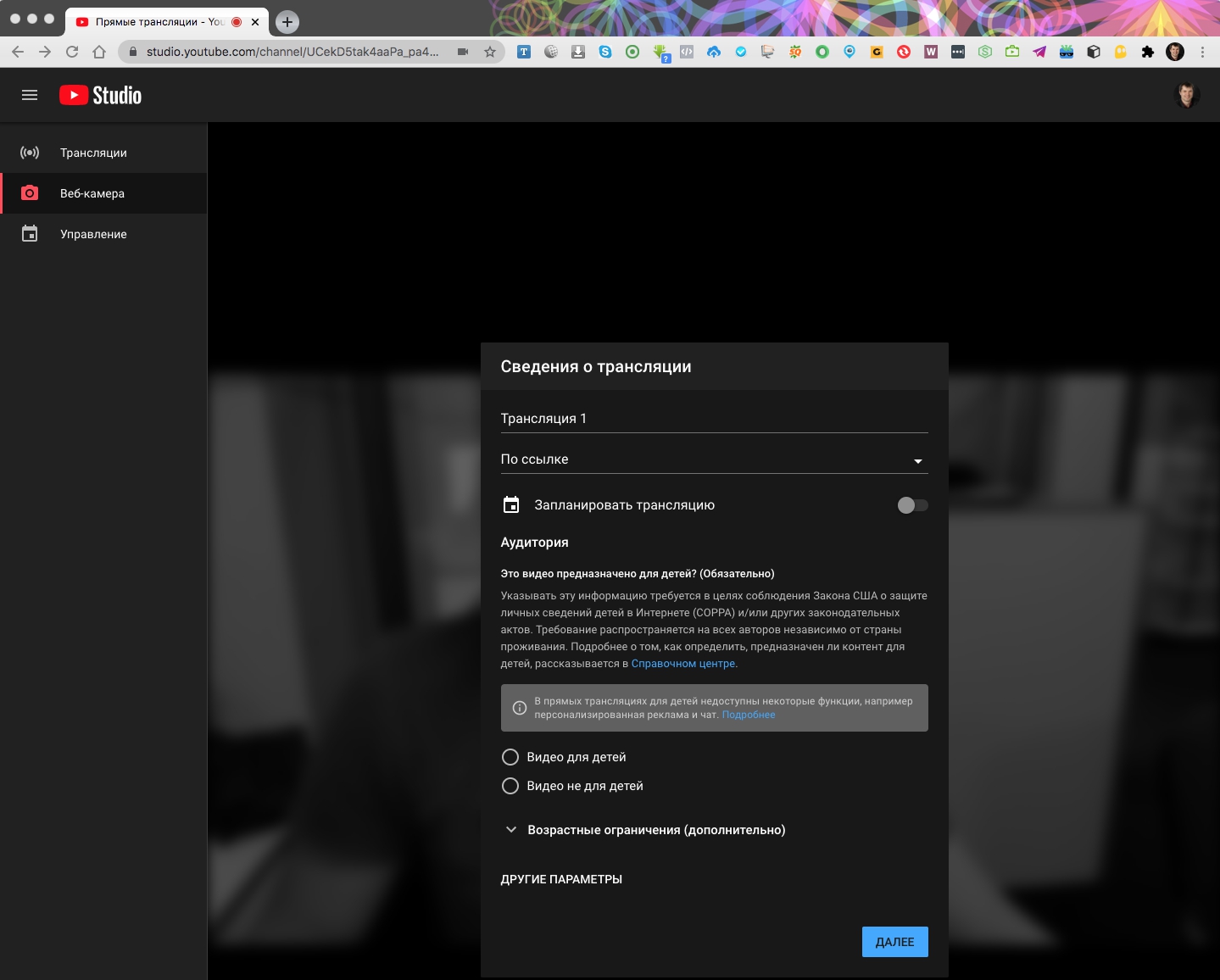1220x980 pixels.
Task: Open the Управление sidebar section
Action: (103, 234)
